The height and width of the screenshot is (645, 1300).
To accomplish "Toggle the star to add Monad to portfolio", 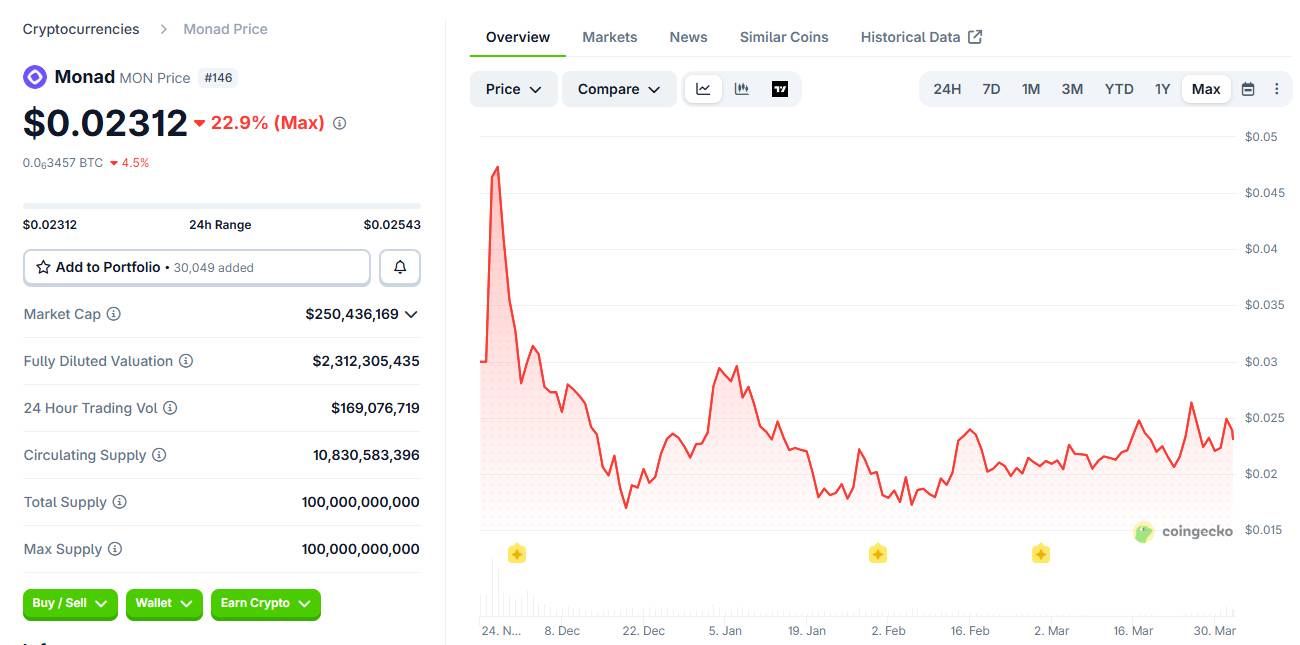I will (42, 267).
